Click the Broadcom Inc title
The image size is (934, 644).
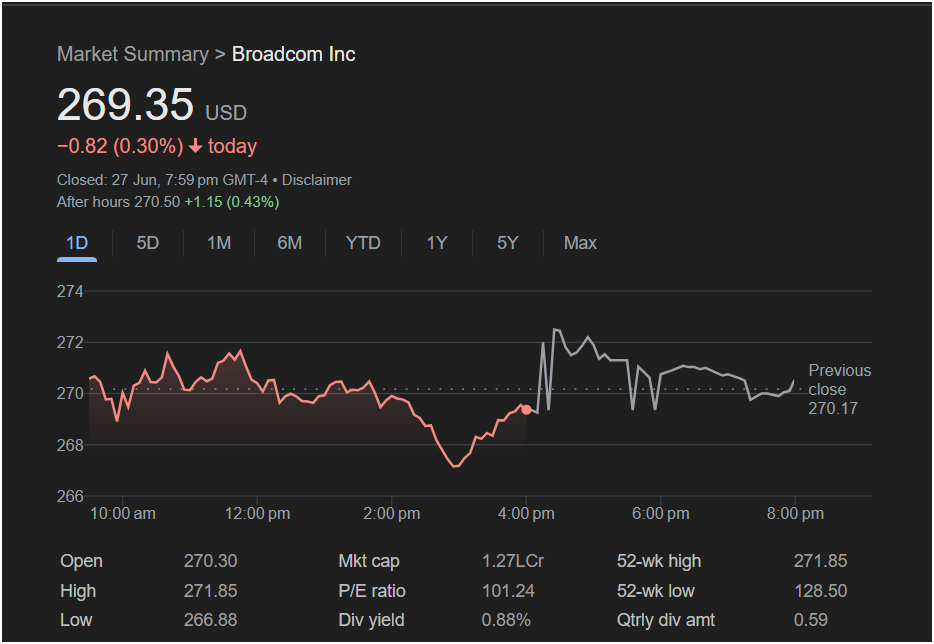(294, 54)
